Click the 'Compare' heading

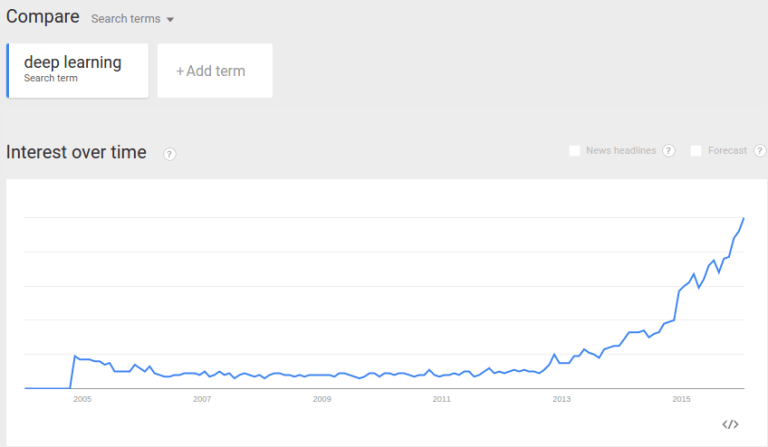(x=43, y=17)
